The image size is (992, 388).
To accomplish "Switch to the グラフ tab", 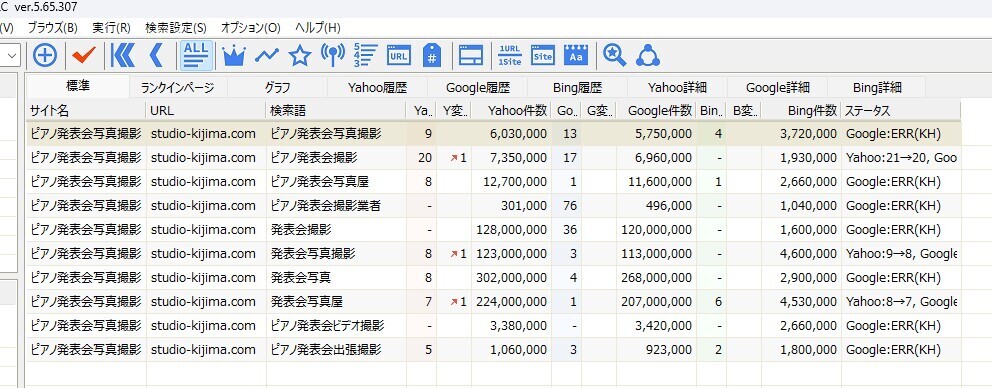I will tap(278, 88).
